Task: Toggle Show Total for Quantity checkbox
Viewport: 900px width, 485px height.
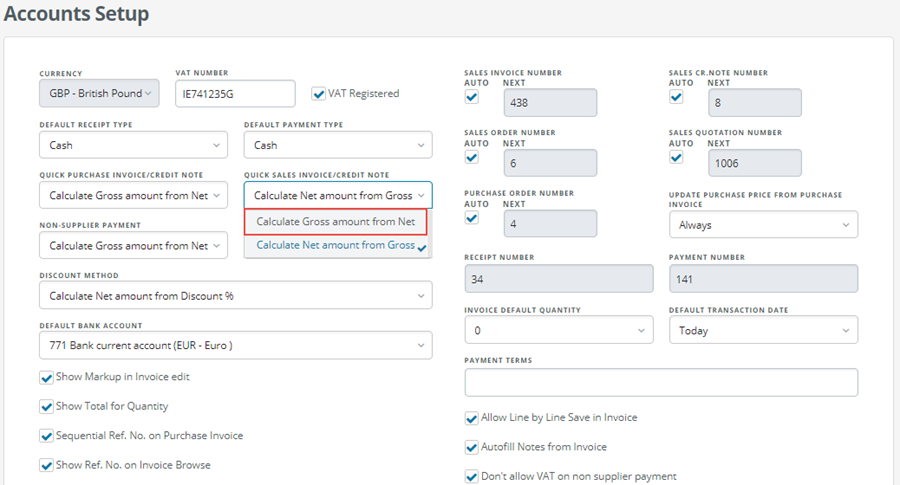Action: pos(46,407)
